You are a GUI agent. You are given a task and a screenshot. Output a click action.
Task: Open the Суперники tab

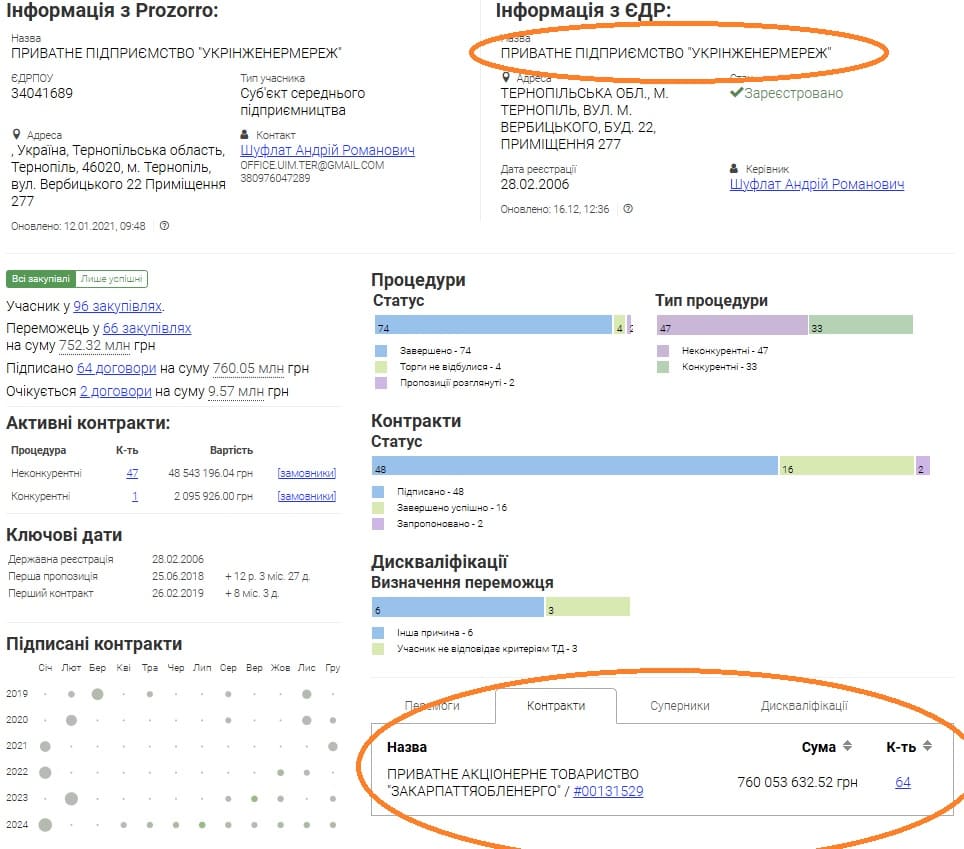680,705
